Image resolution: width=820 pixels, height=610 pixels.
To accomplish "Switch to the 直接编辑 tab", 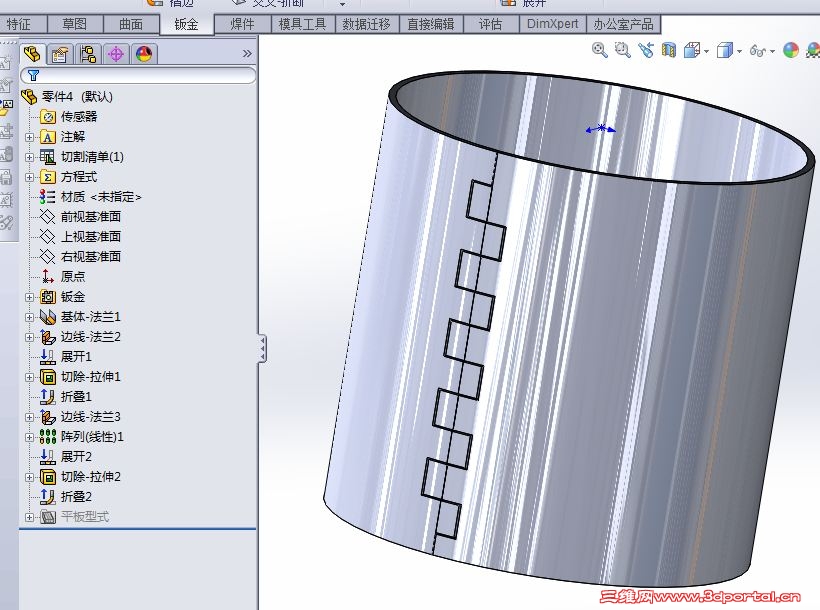I will [x=431, y=24].
